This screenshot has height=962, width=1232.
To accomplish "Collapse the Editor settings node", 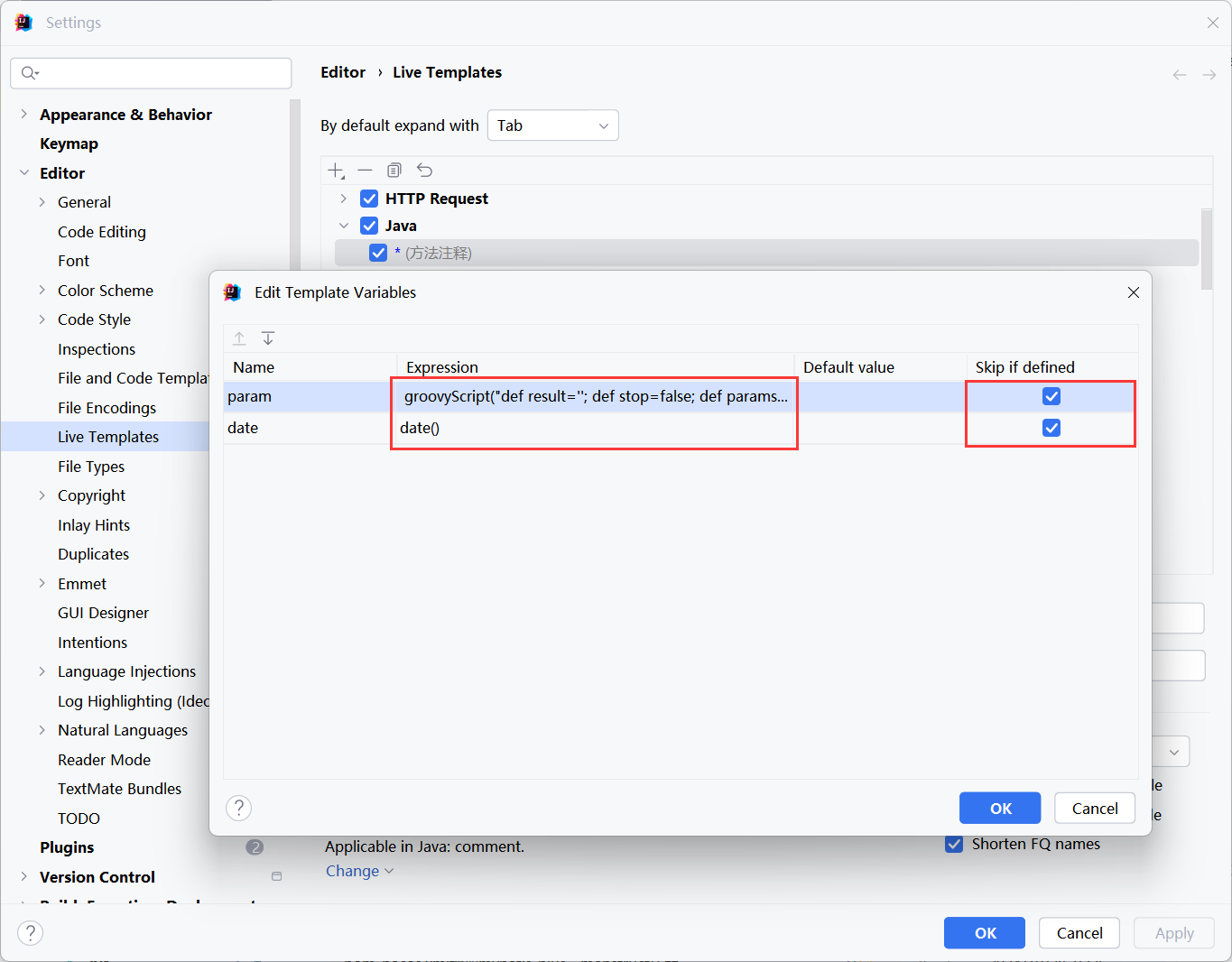I will [24, 172].
